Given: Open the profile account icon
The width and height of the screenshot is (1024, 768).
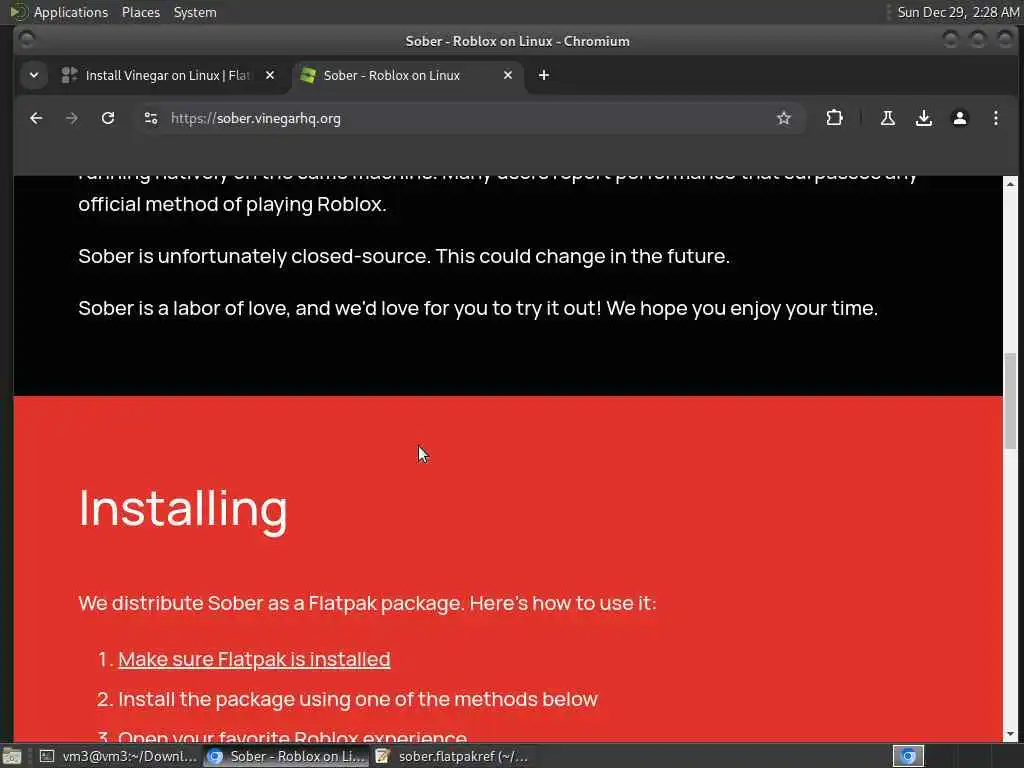Looking at the screenshot, I should [959, 118].
